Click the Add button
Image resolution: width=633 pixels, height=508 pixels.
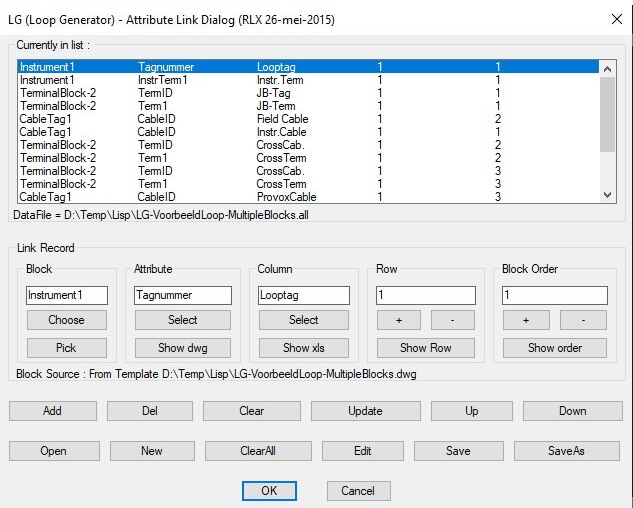[x=52, y=411]
